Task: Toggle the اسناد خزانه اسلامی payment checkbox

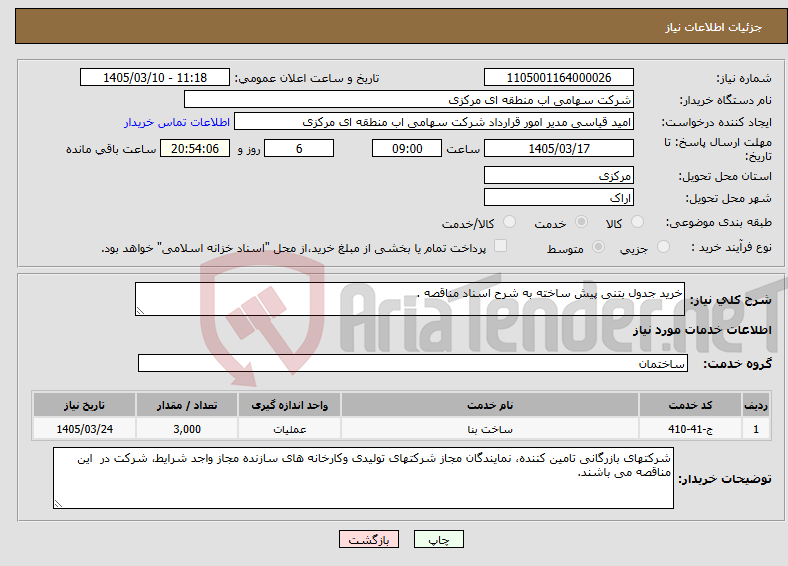Action: click(x=500, y=246)
